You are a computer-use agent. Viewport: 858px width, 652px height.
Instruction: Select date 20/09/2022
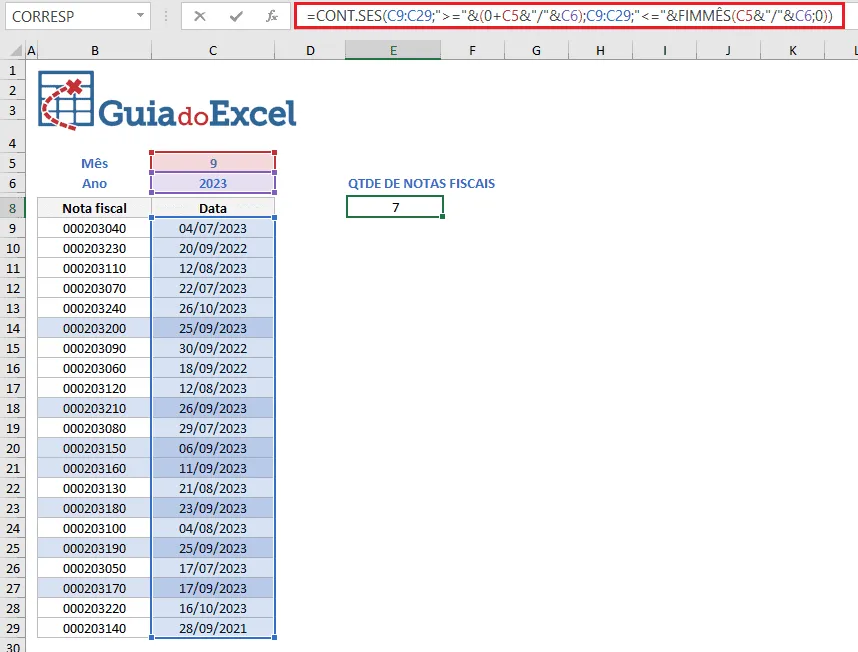point(213,248)
